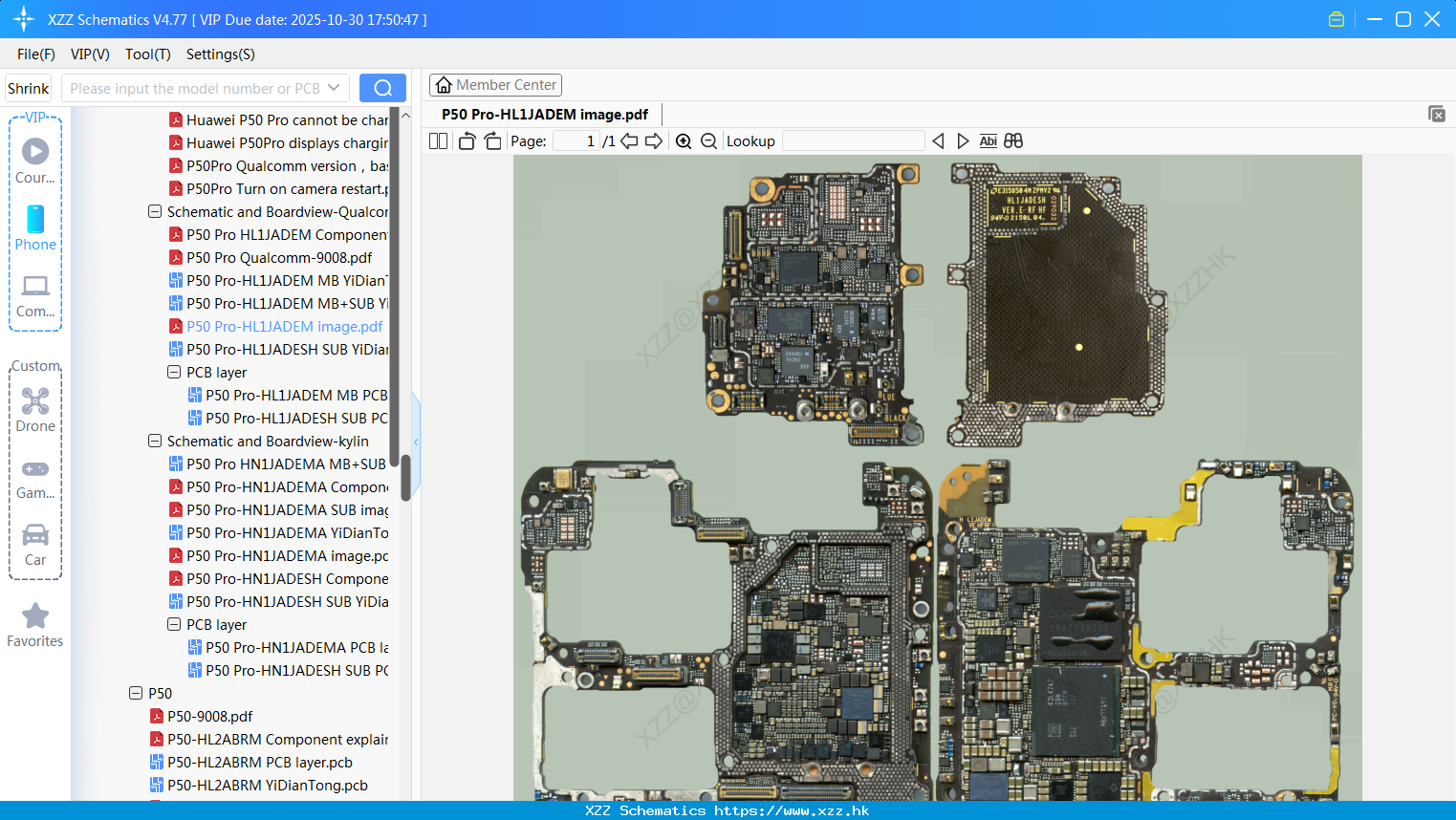Open the model number dropdown arrow
The image size is (1456, 820).
point(334,88)
